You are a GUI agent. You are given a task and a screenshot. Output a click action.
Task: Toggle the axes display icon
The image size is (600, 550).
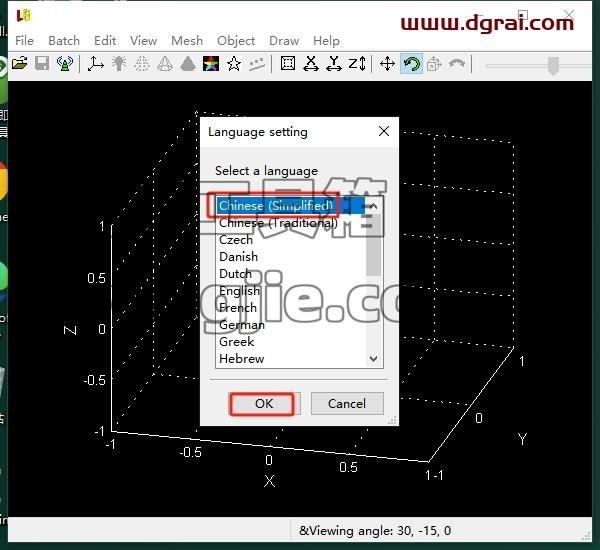click(x=96, y=64)
